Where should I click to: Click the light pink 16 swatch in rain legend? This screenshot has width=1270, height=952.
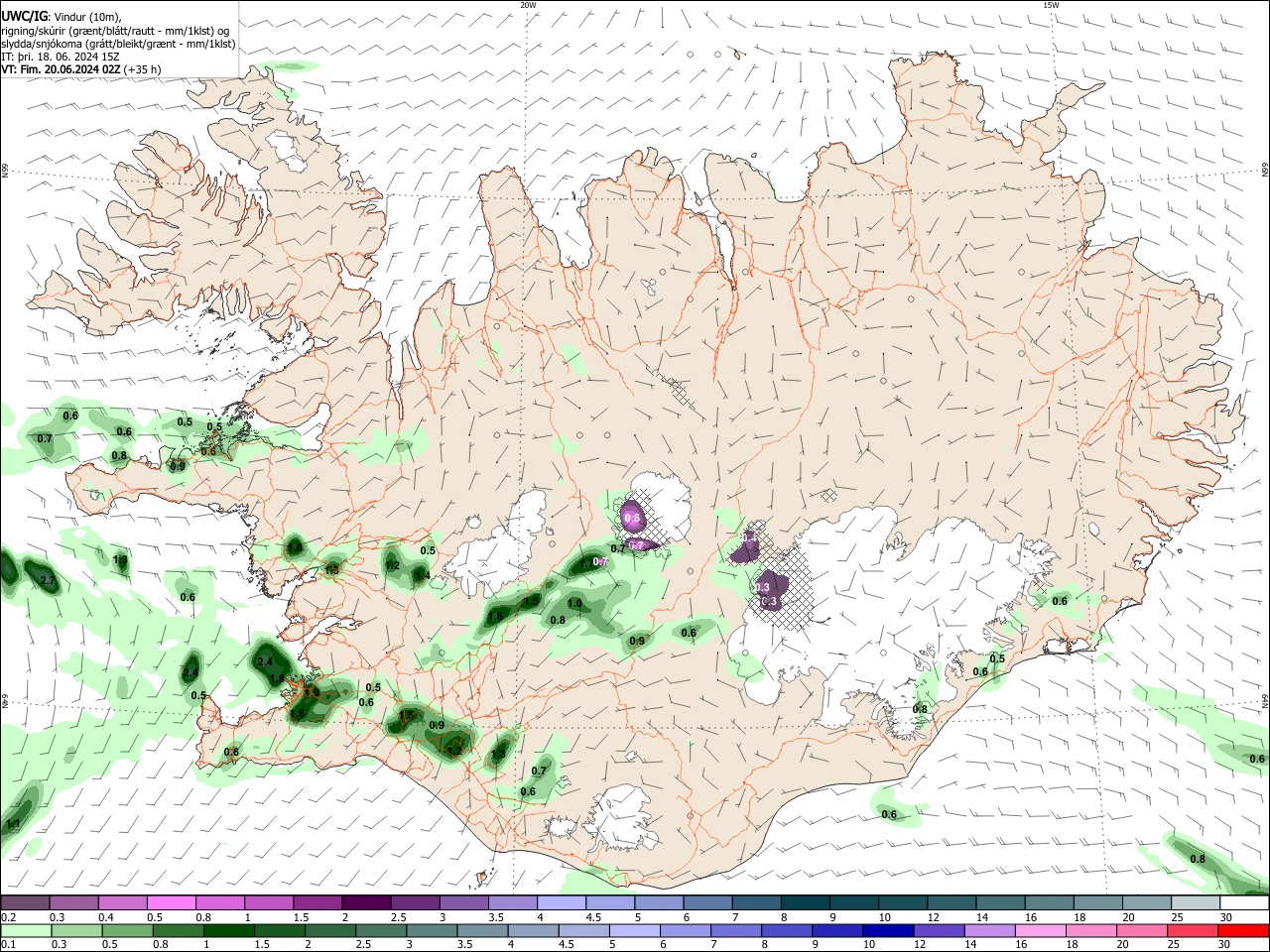pyautogui.click(x=1040, y=930)
